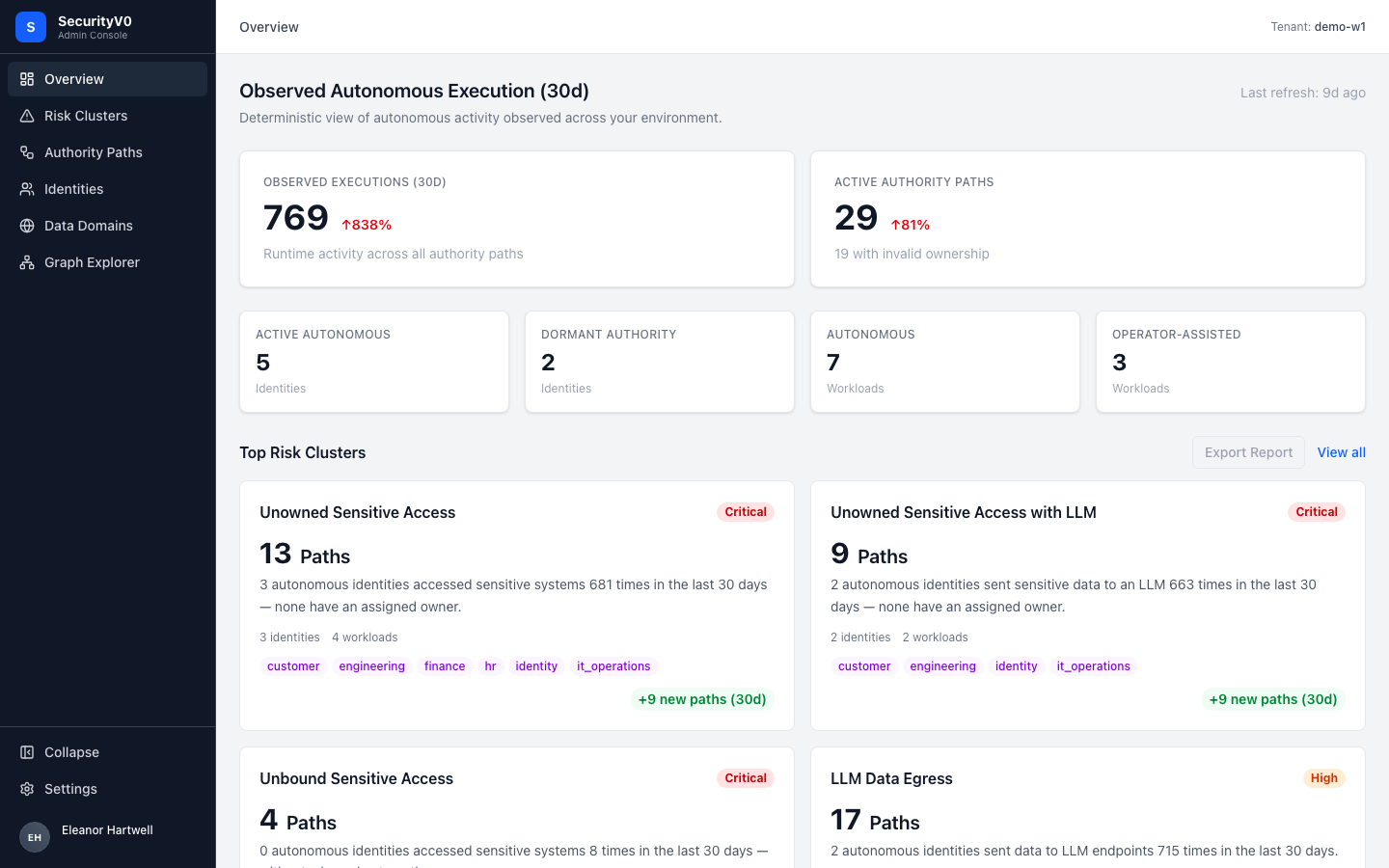This screenshot has height=868, width=1389.
Task: Click '17 Paths' count
Action: click(x=875, y=820)
